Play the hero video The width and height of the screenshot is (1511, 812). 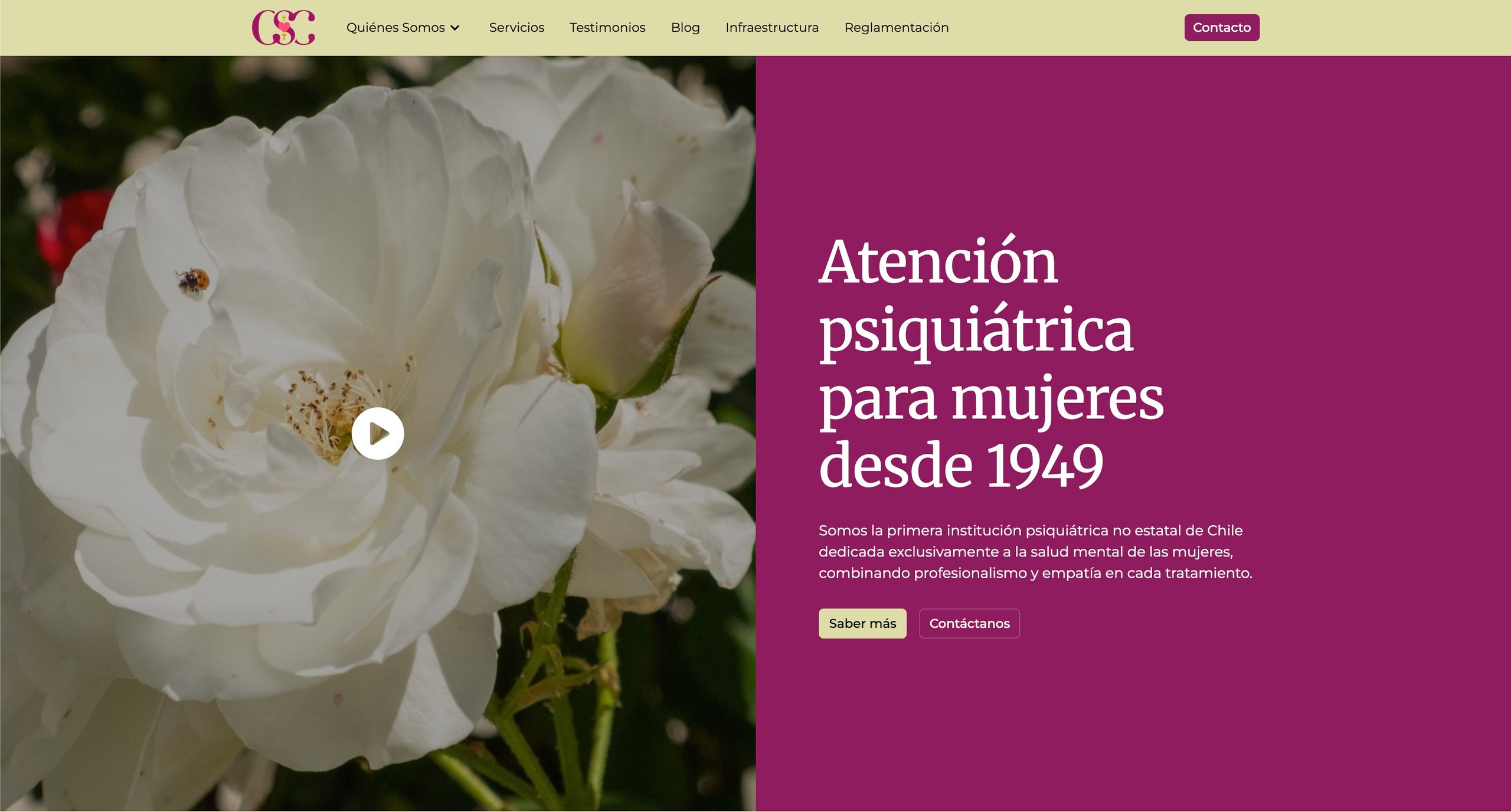[x=378, y=433]
